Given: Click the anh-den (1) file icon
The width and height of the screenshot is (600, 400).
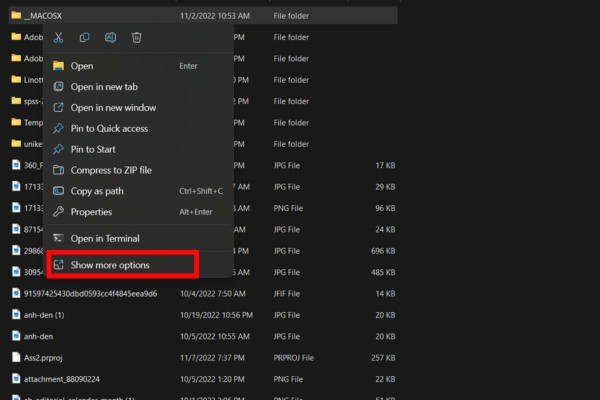Looking at the screenshot, I should [16, 315].
